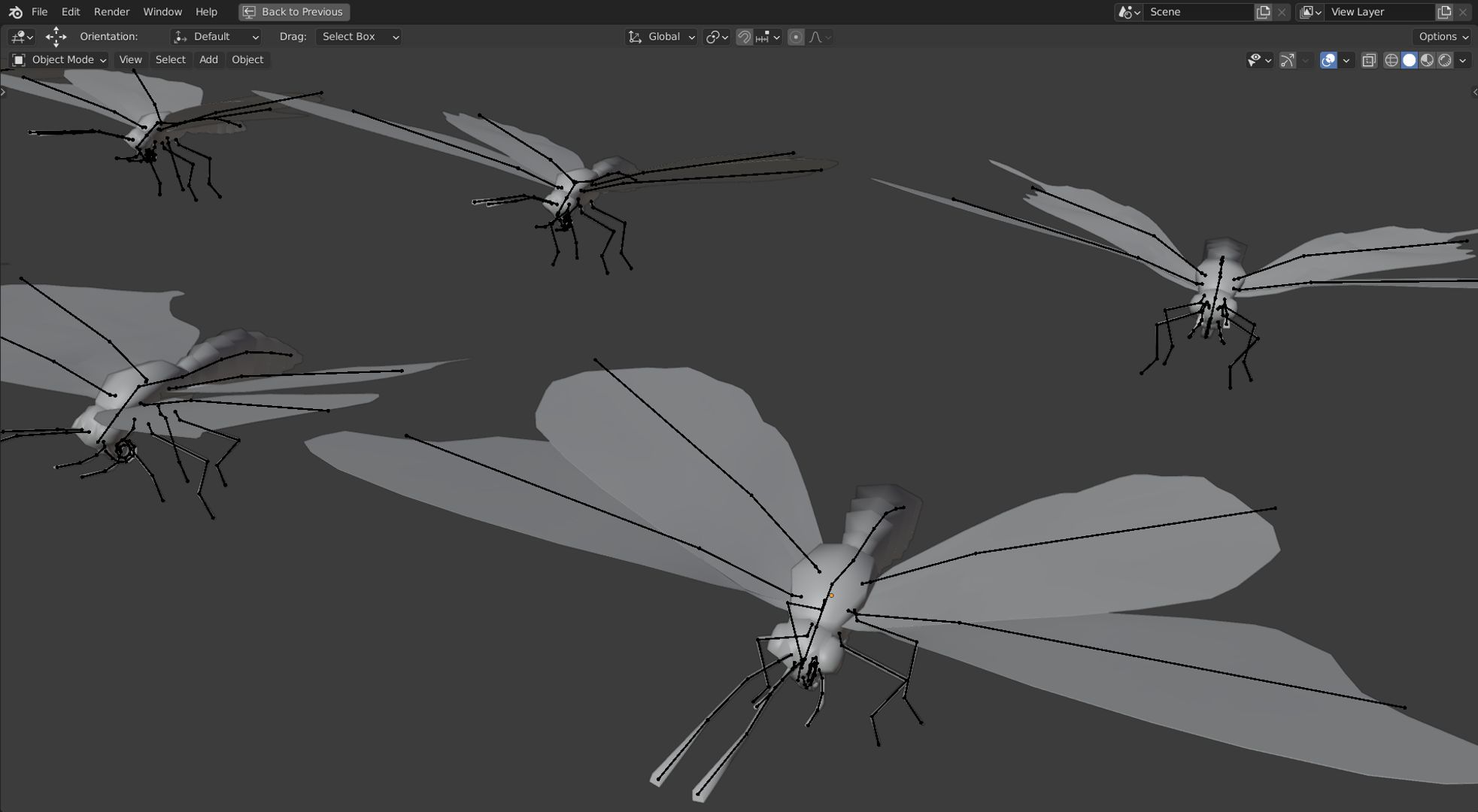Toggle proportional editing
This screenshot has height=812, width=1478.
796,37
